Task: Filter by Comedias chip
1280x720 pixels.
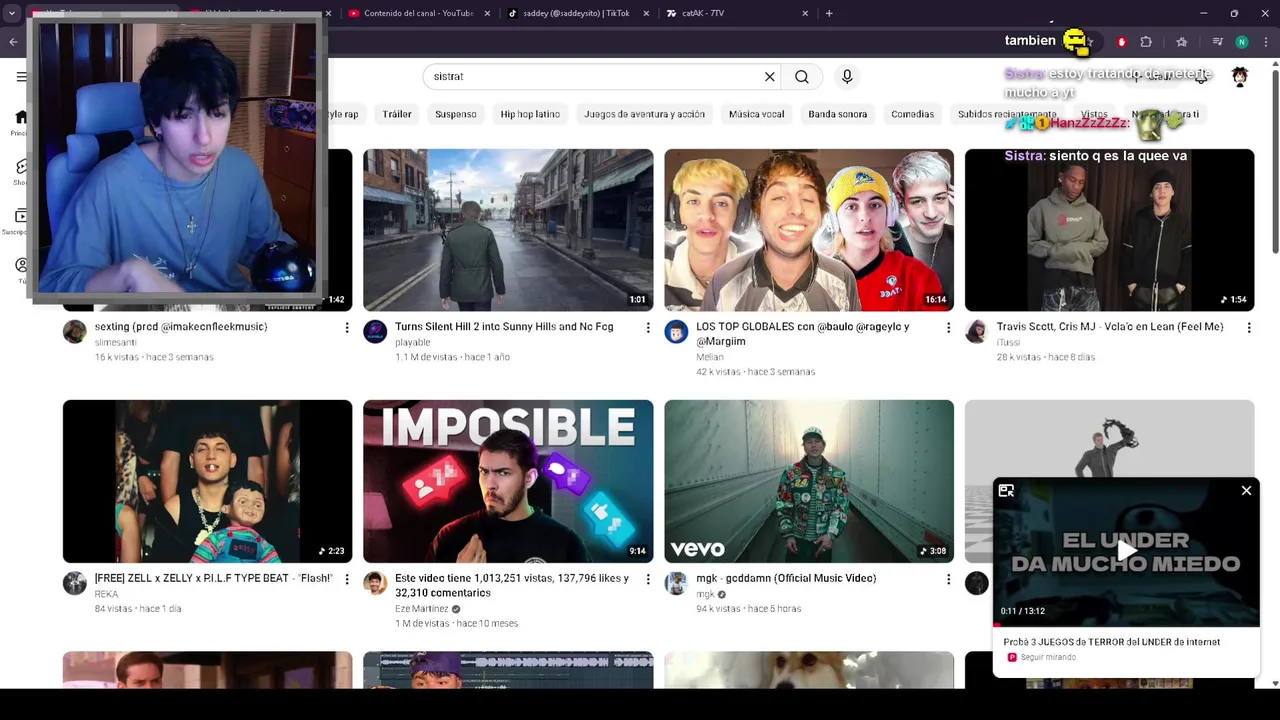Action: pos(912,114)
